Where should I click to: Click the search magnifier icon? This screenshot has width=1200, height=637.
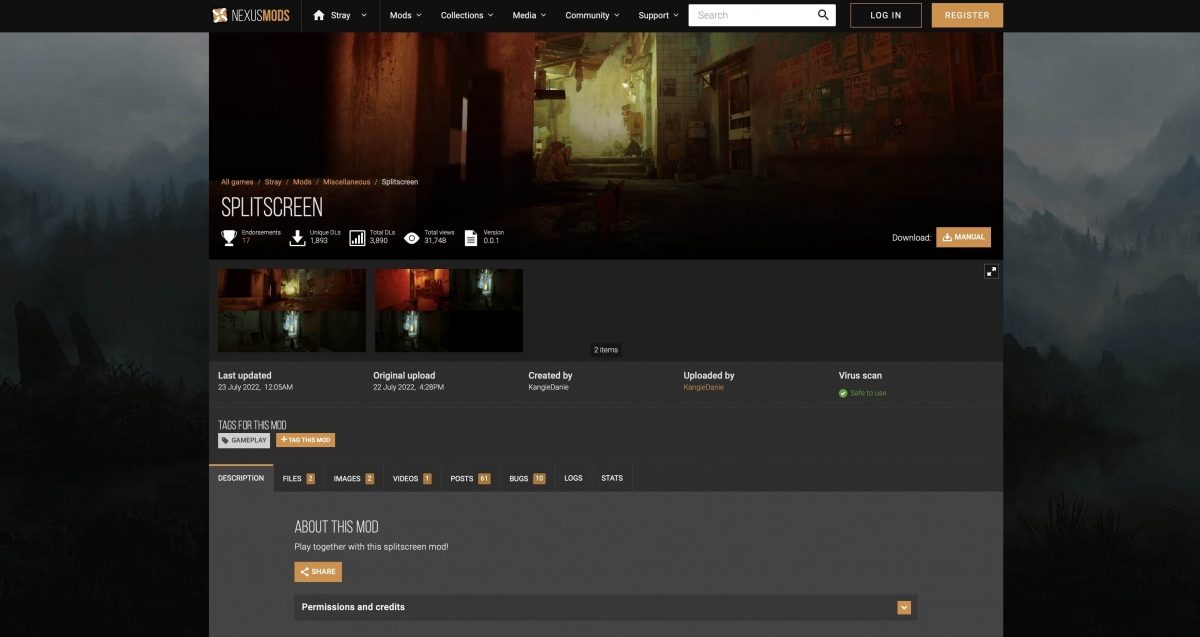[823, 15]
